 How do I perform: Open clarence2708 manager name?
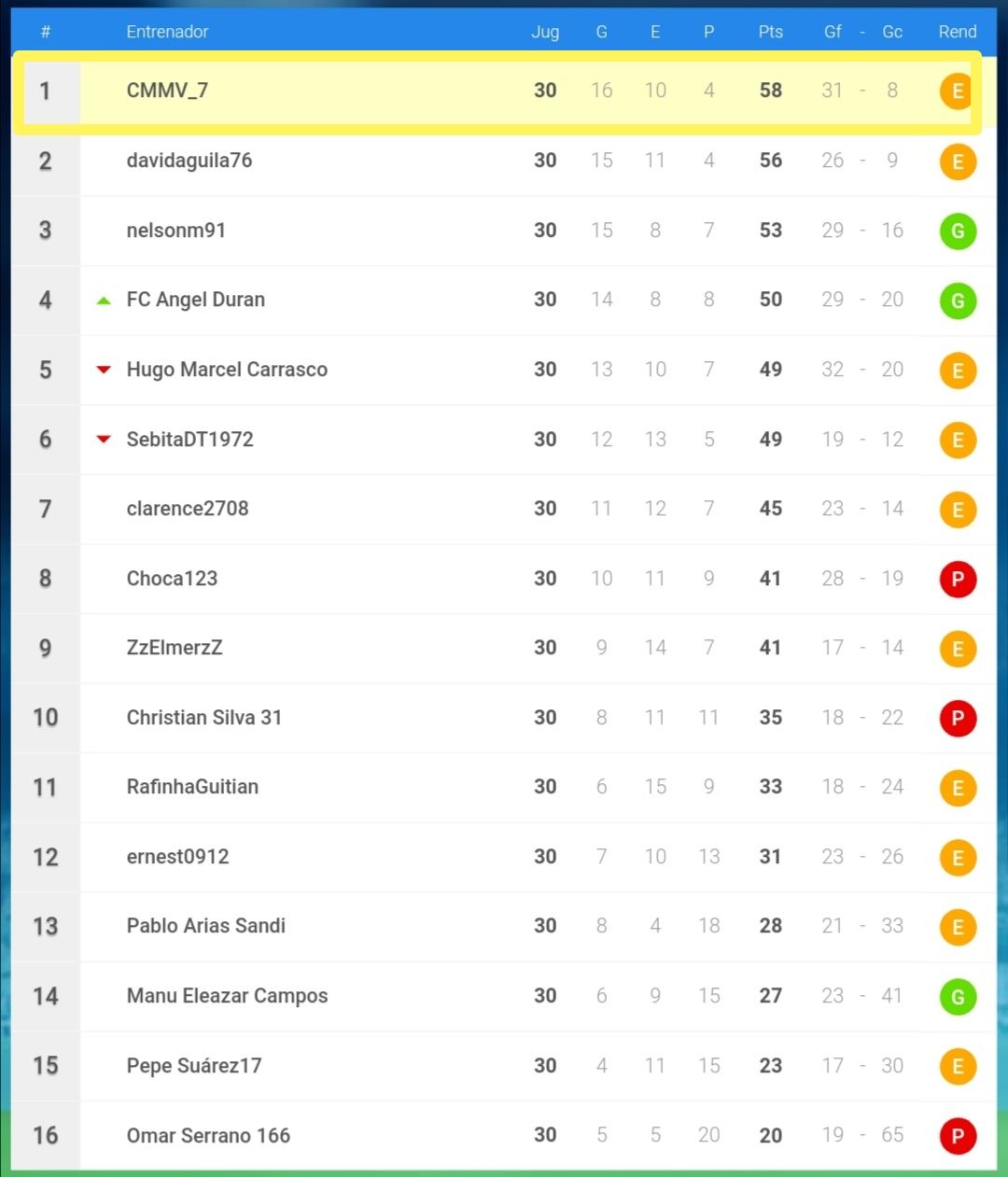click(188, 509)
